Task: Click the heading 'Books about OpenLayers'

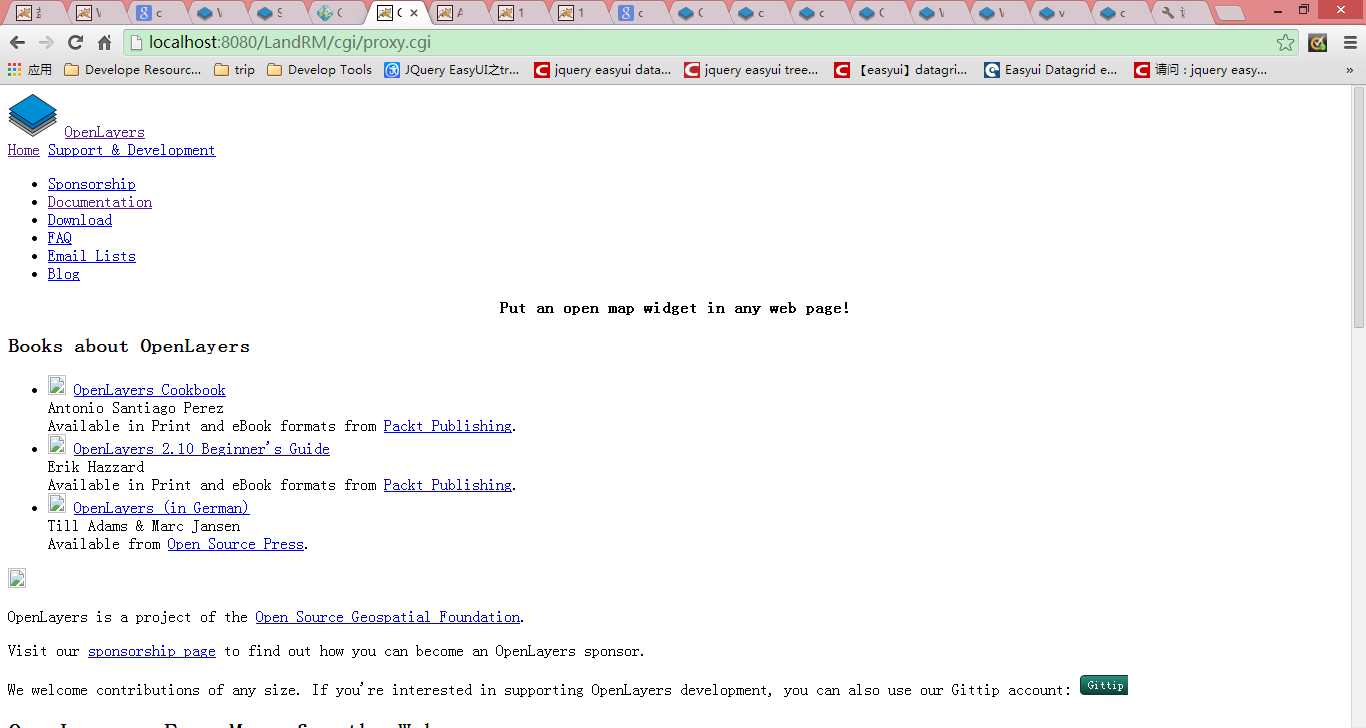Action: (129, 346)
